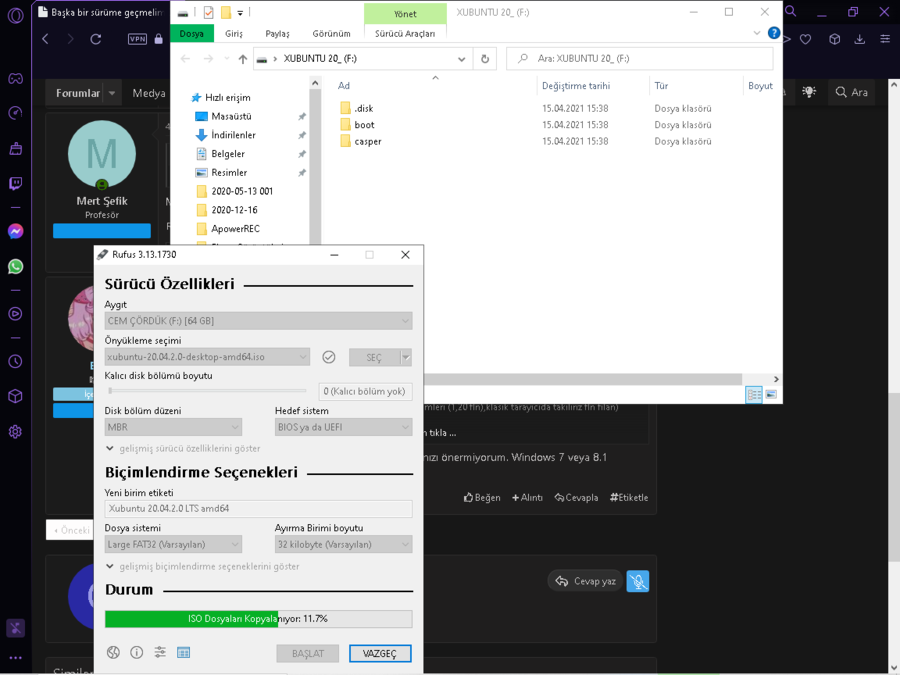Click the Beğen like link
900x675 pixels.
pos(482,498)
